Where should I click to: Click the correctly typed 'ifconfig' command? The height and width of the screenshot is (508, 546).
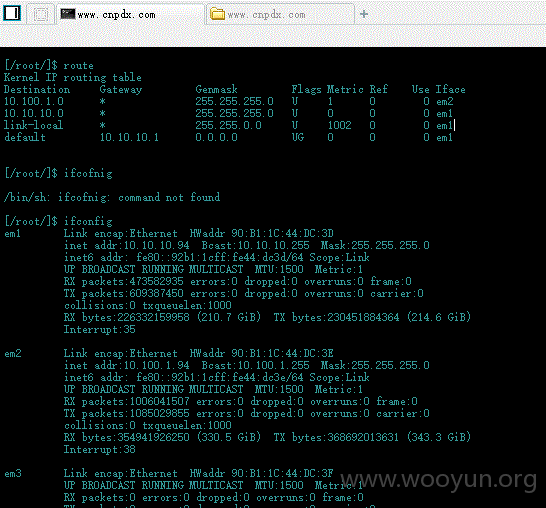(88, 221)
